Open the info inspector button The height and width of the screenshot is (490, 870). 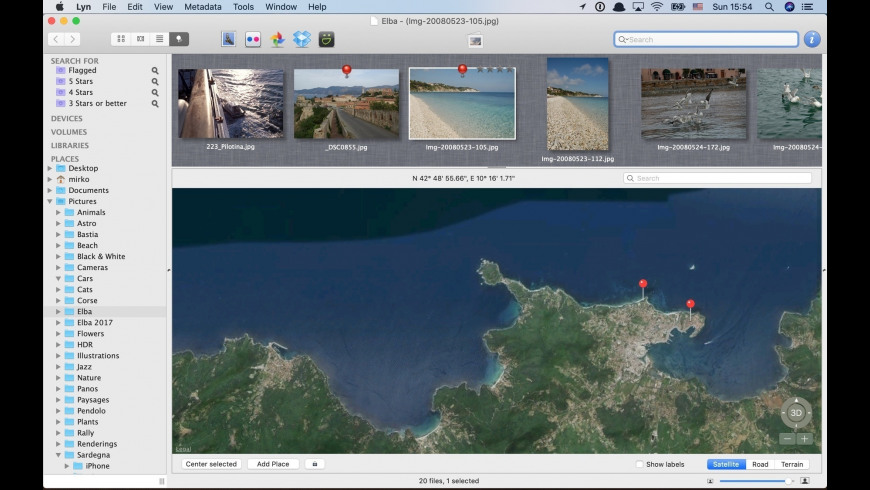[x=811, y=39]
